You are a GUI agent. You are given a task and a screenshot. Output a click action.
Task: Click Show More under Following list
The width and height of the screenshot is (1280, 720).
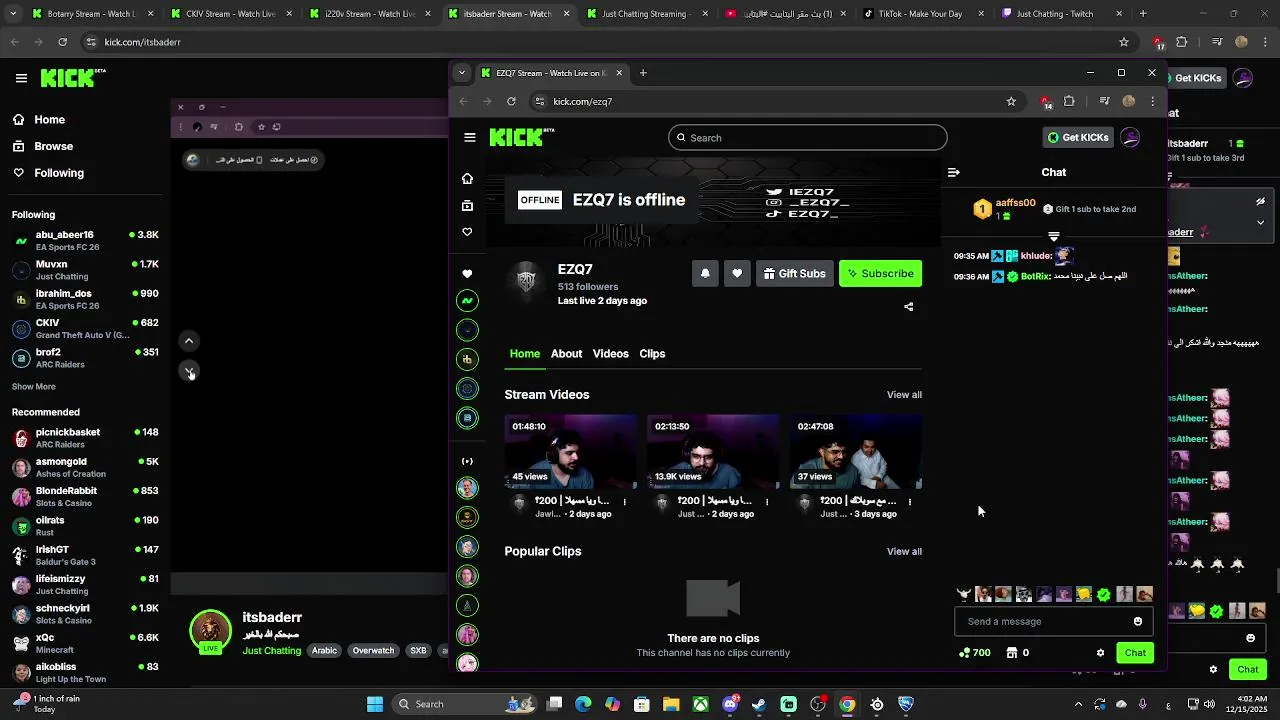pos(34,387)
